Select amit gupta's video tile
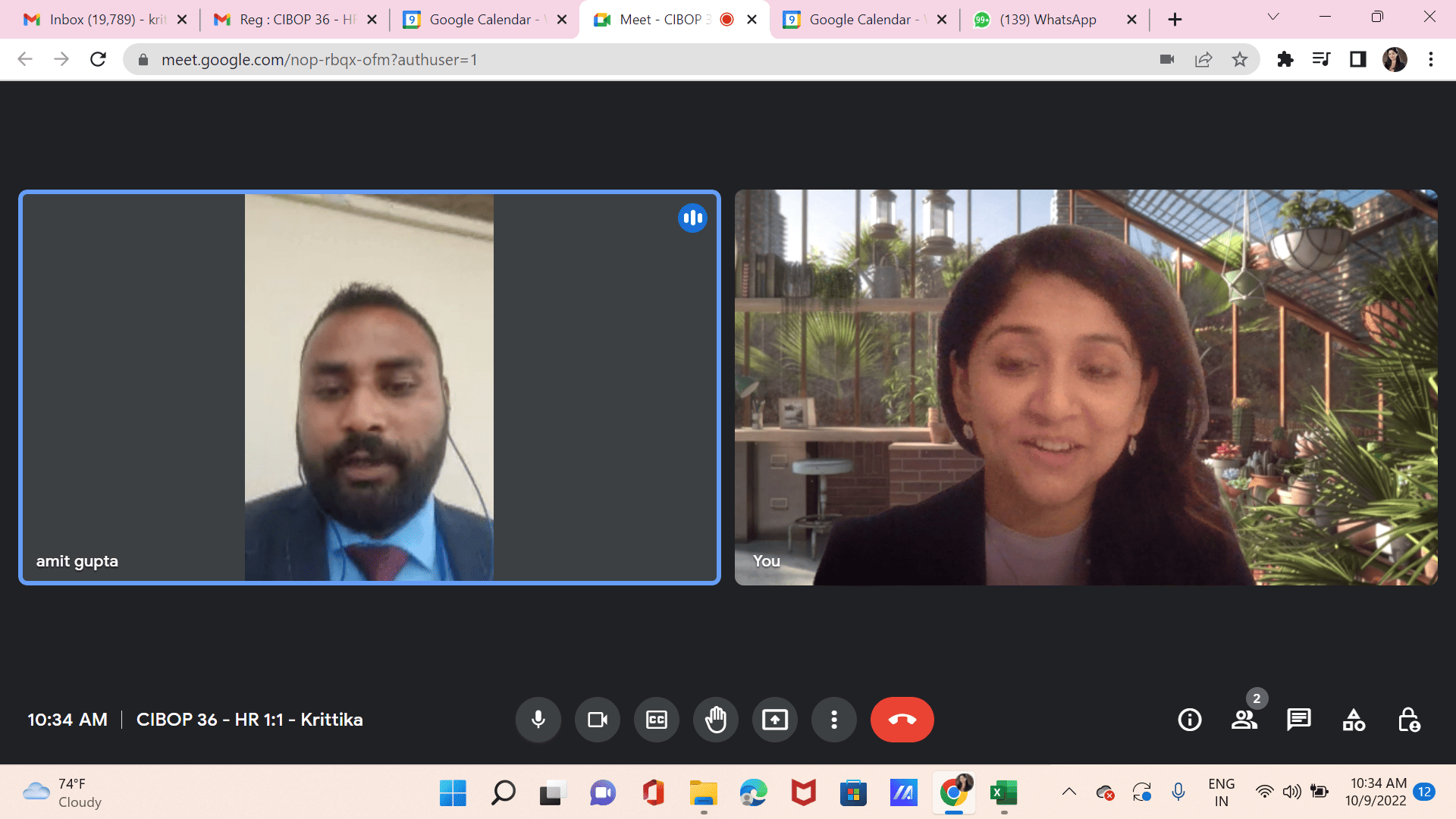The image size is (1456, 819). click(369, 388)
